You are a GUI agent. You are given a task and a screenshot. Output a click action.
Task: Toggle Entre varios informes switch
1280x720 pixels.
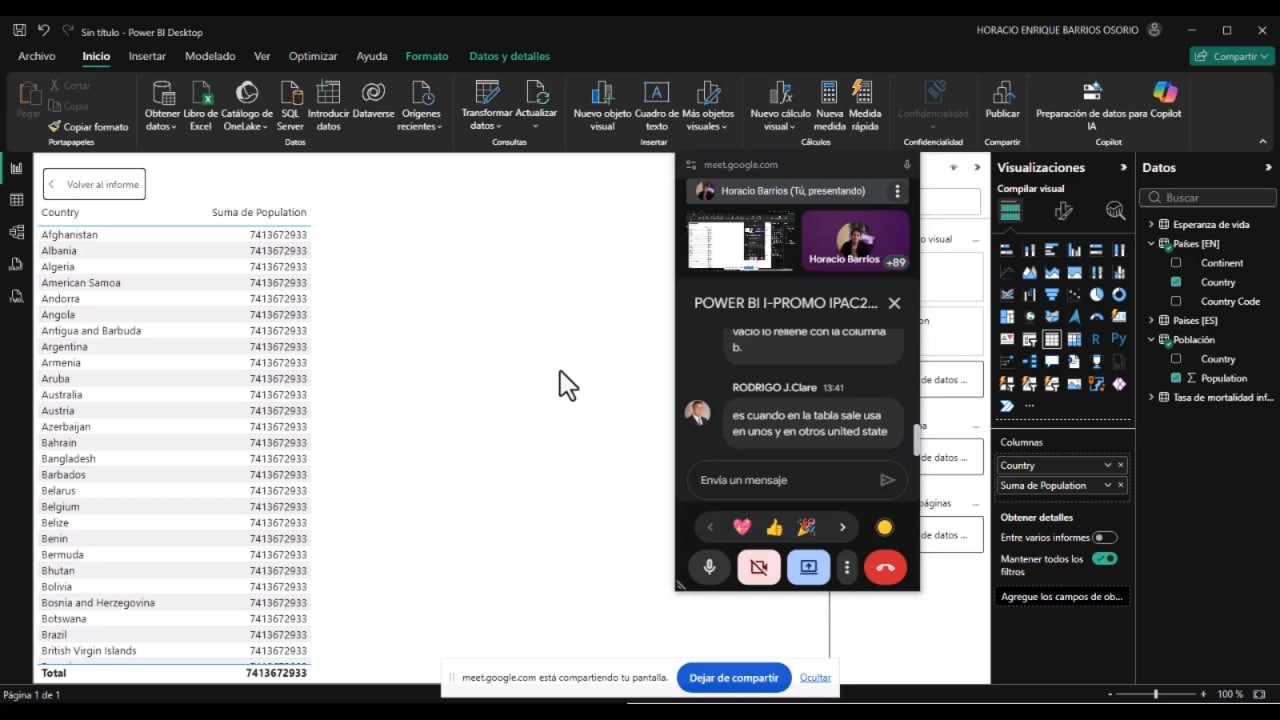(x=1104, y=537)
